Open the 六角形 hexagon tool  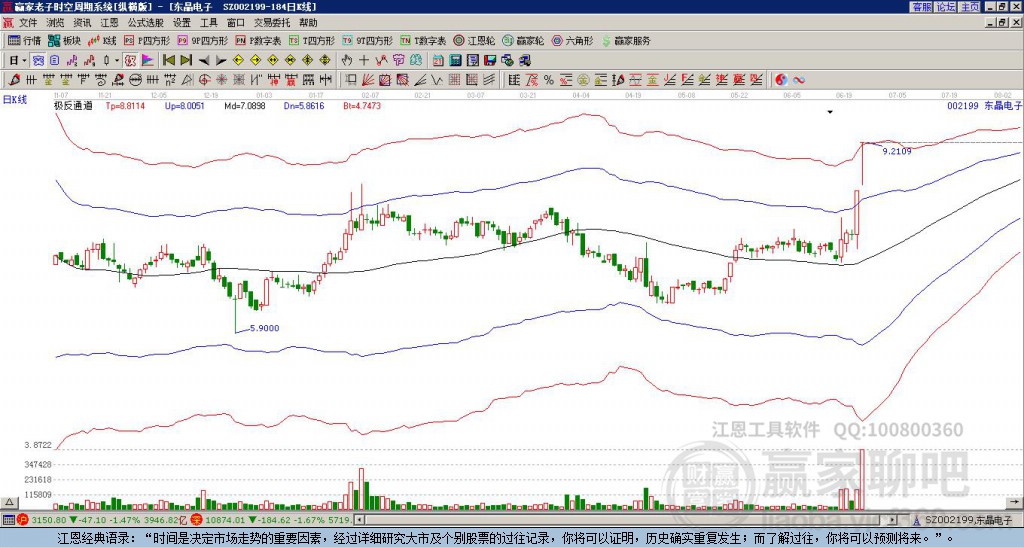pos(573,40)
